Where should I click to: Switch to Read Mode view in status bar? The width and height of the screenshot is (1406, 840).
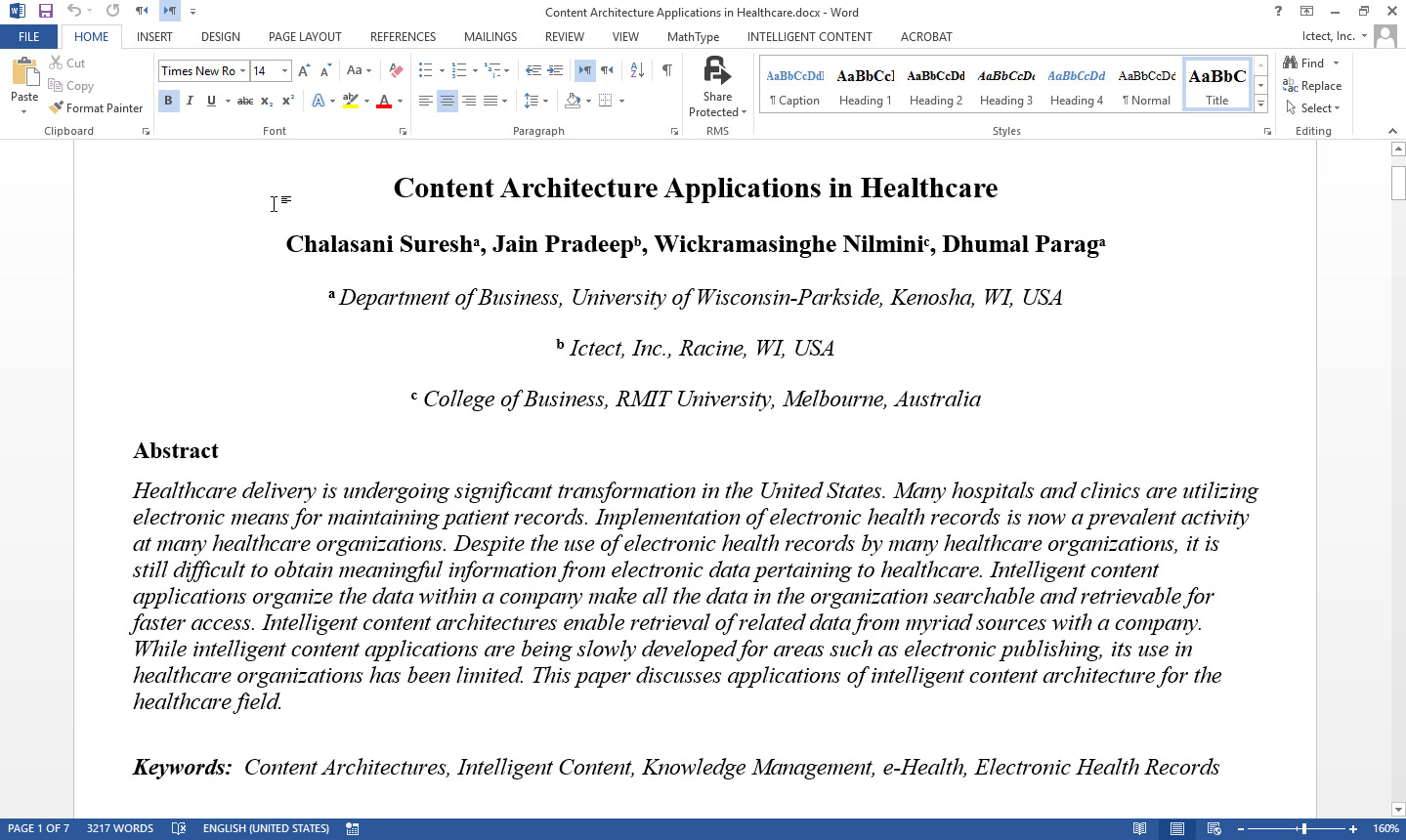click(x=1139, y=828)
